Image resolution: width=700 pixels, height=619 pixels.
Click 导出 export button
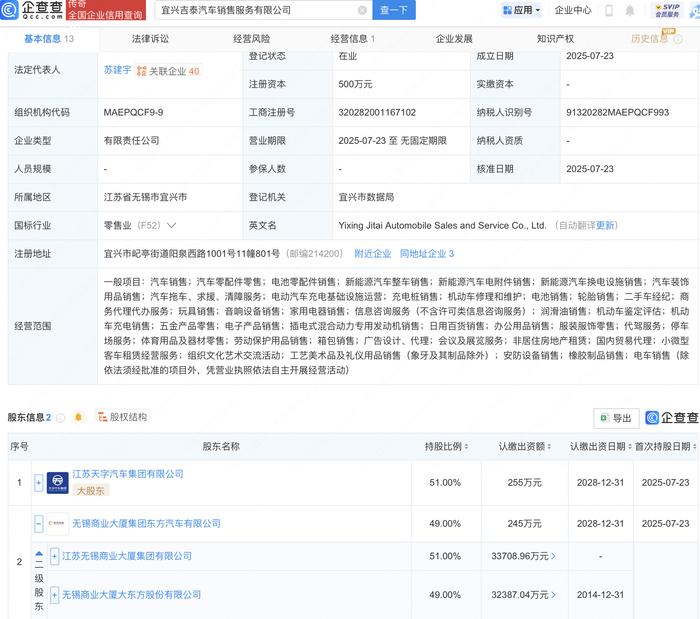(x=616, y=418)
